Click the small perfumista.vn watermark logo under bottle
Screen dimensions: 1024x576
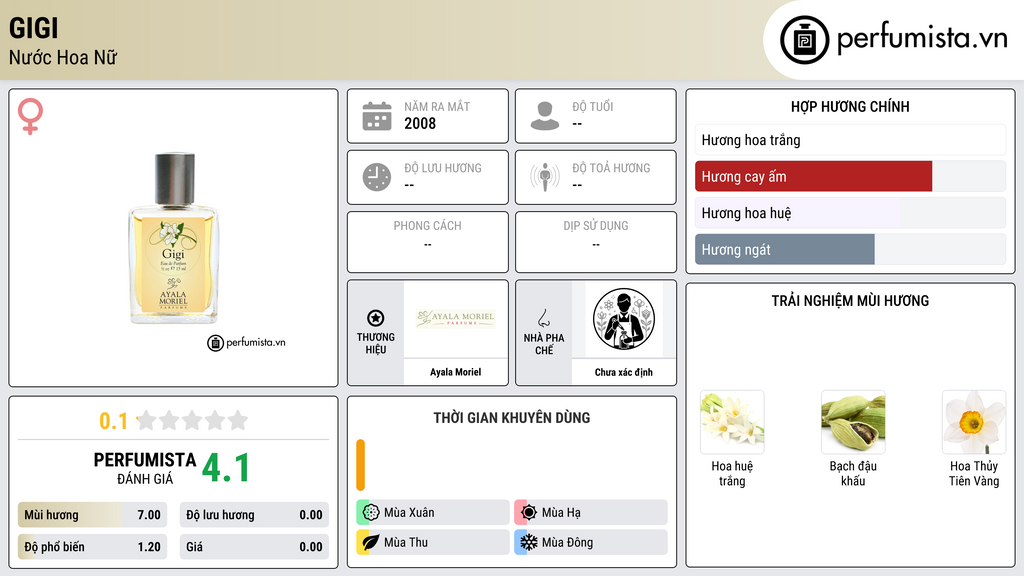tap(246, 342)
